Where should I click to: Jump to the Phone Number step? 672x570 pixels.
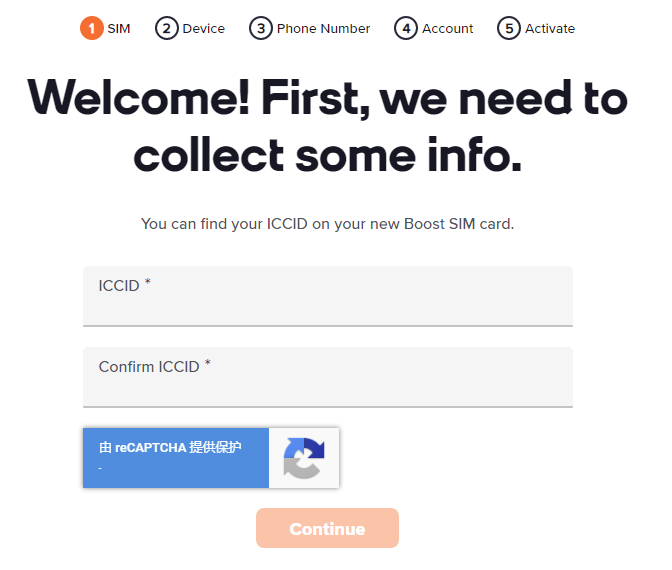[x=323, y=28]
